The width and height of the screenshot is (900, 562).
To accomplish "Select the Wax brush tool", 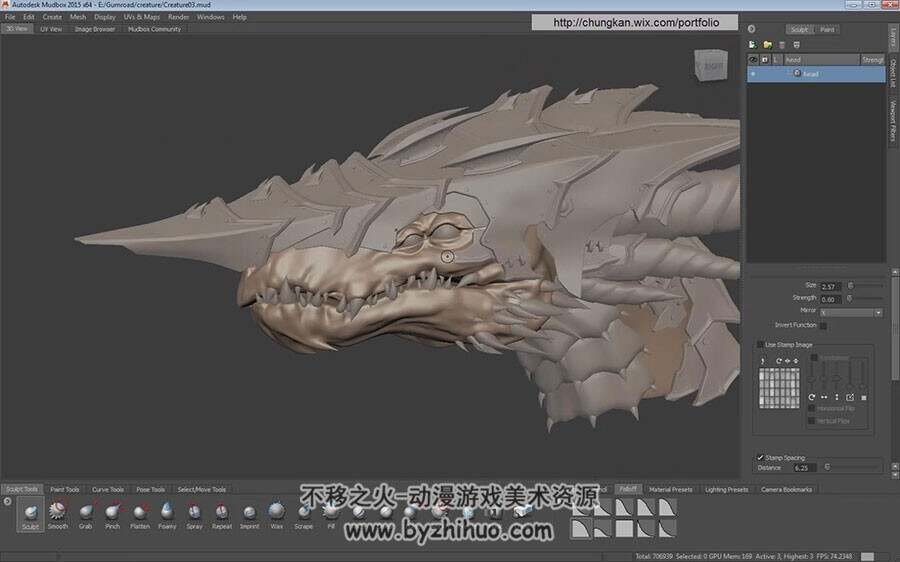I will [277, 514].
